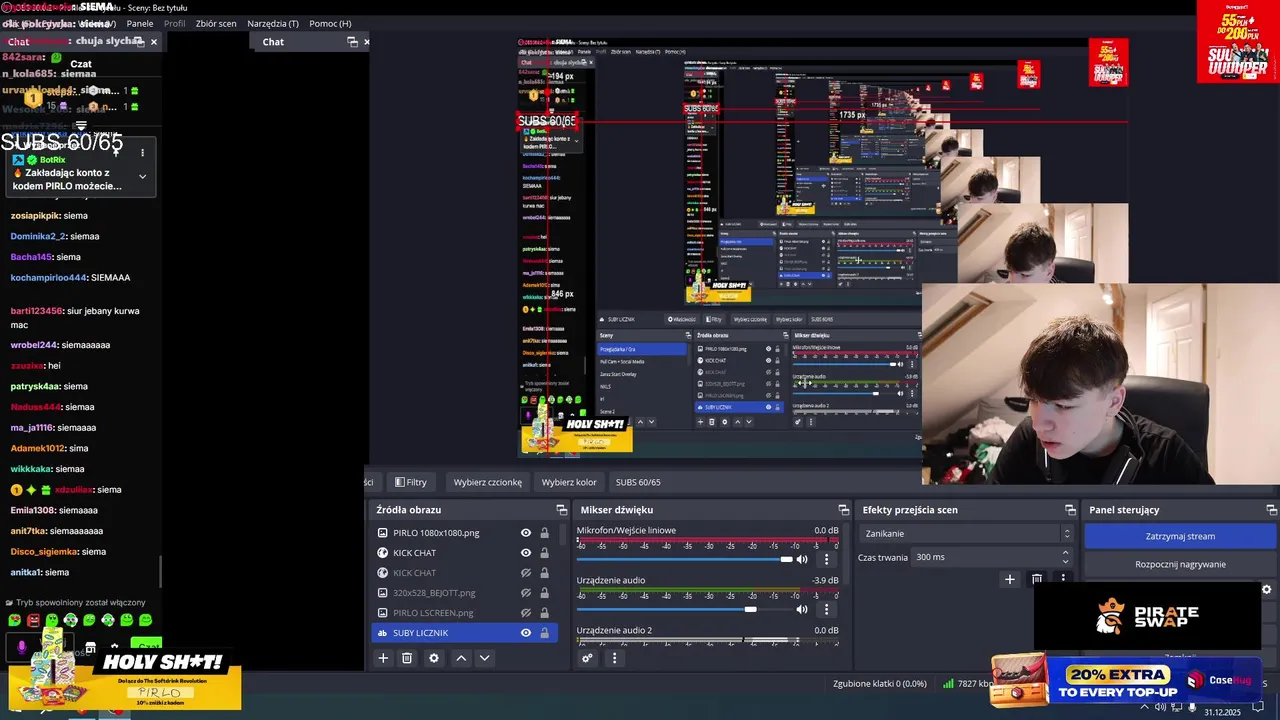Undock the Panel sterujący dock
Viewport: 1280px width, 720px height.
[x=1270, y=510]
